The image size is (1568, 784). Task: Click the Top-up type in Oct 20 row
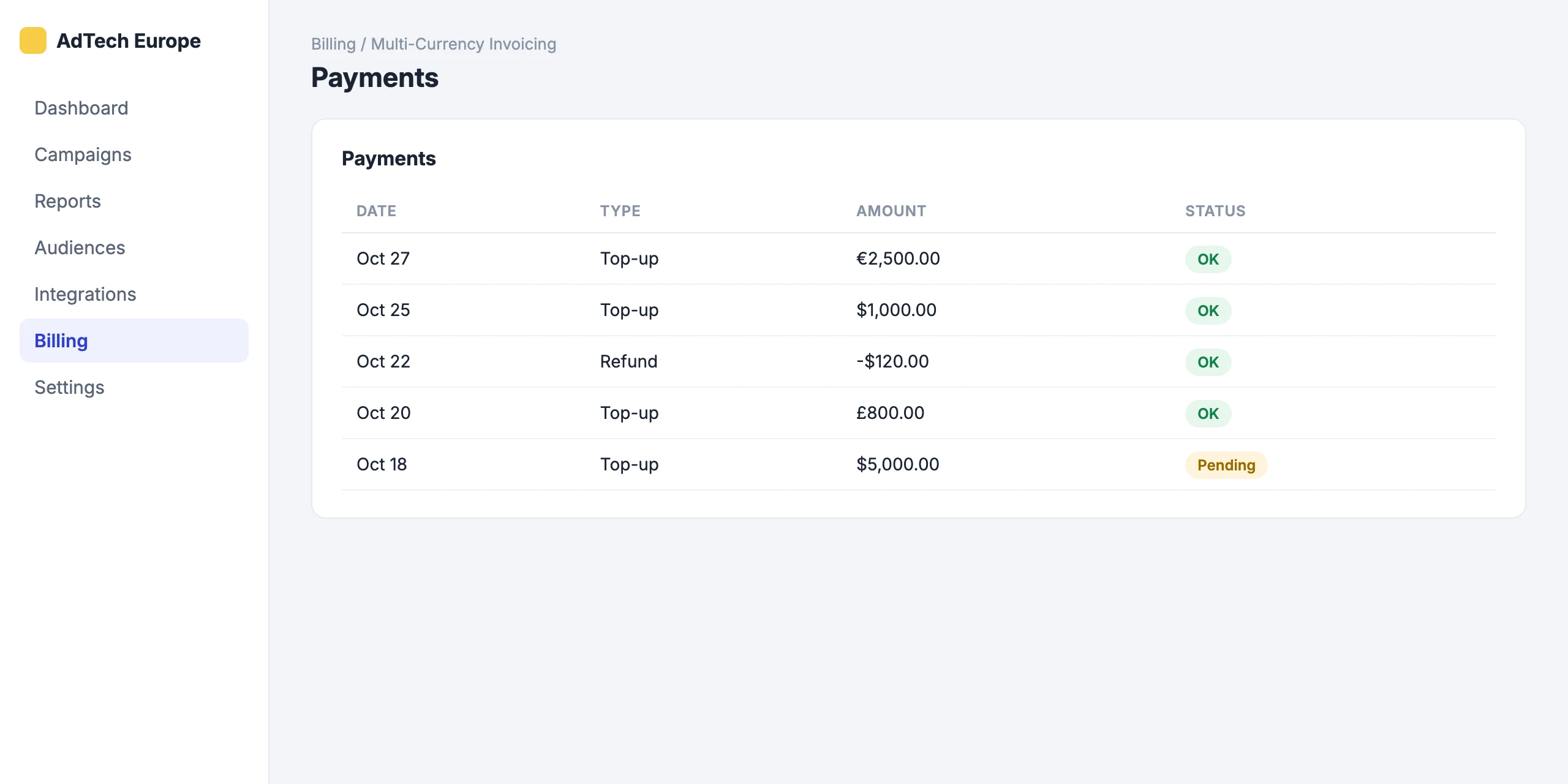tap(629, 413)
